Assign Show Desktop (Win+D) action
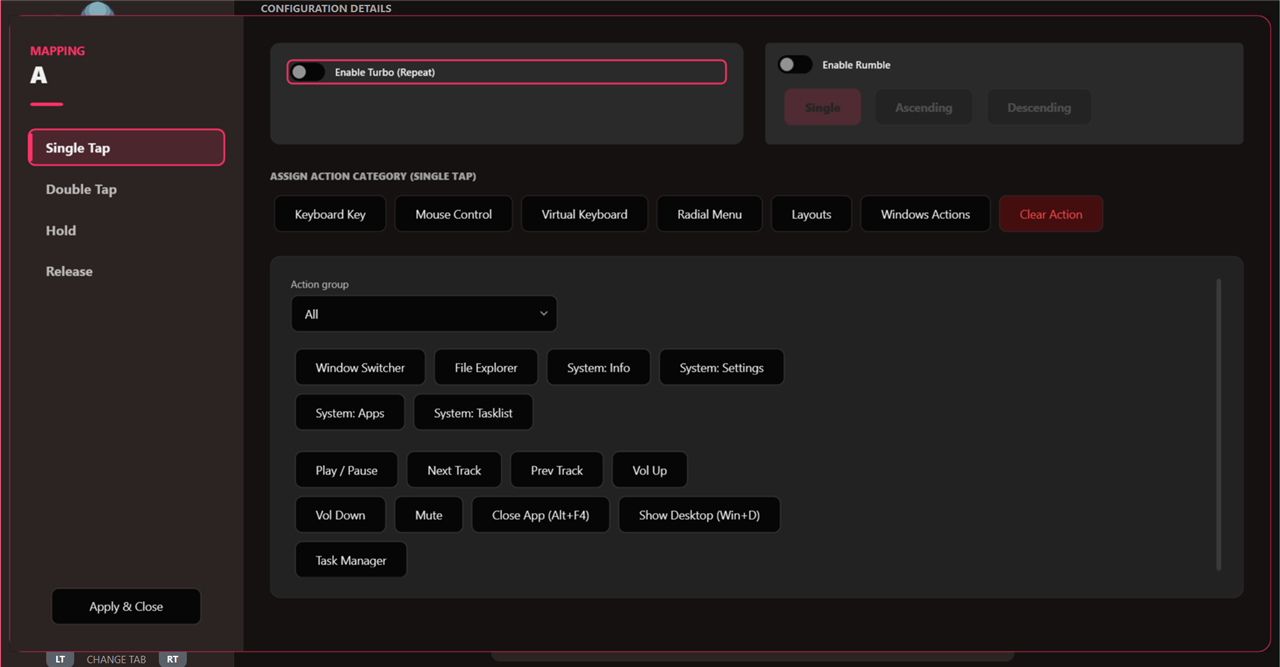1280x667 pixels. (699, 515)
